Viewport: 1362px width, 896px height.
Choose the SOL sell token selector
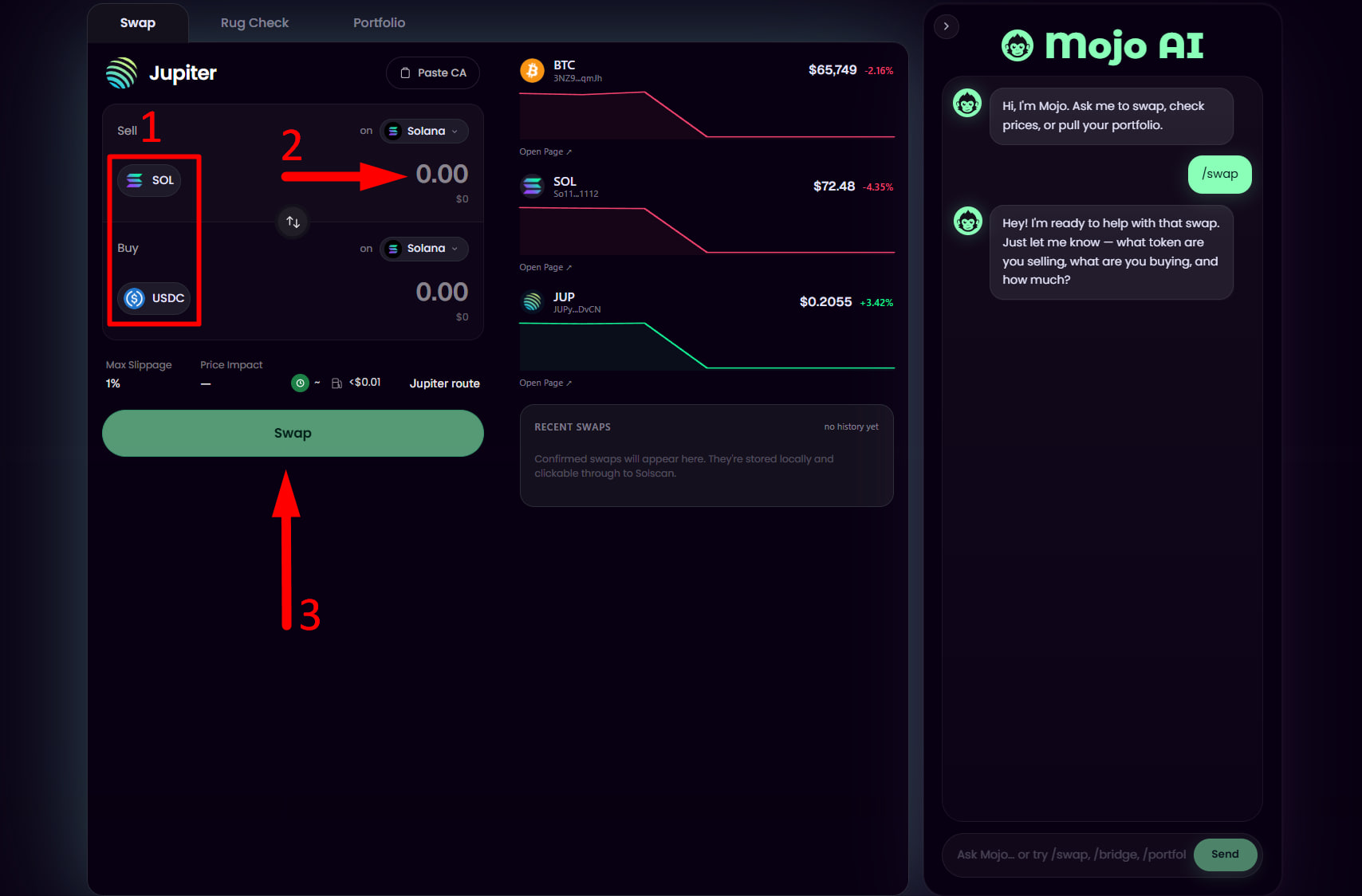pyautogui.click(x=150, y=180)
